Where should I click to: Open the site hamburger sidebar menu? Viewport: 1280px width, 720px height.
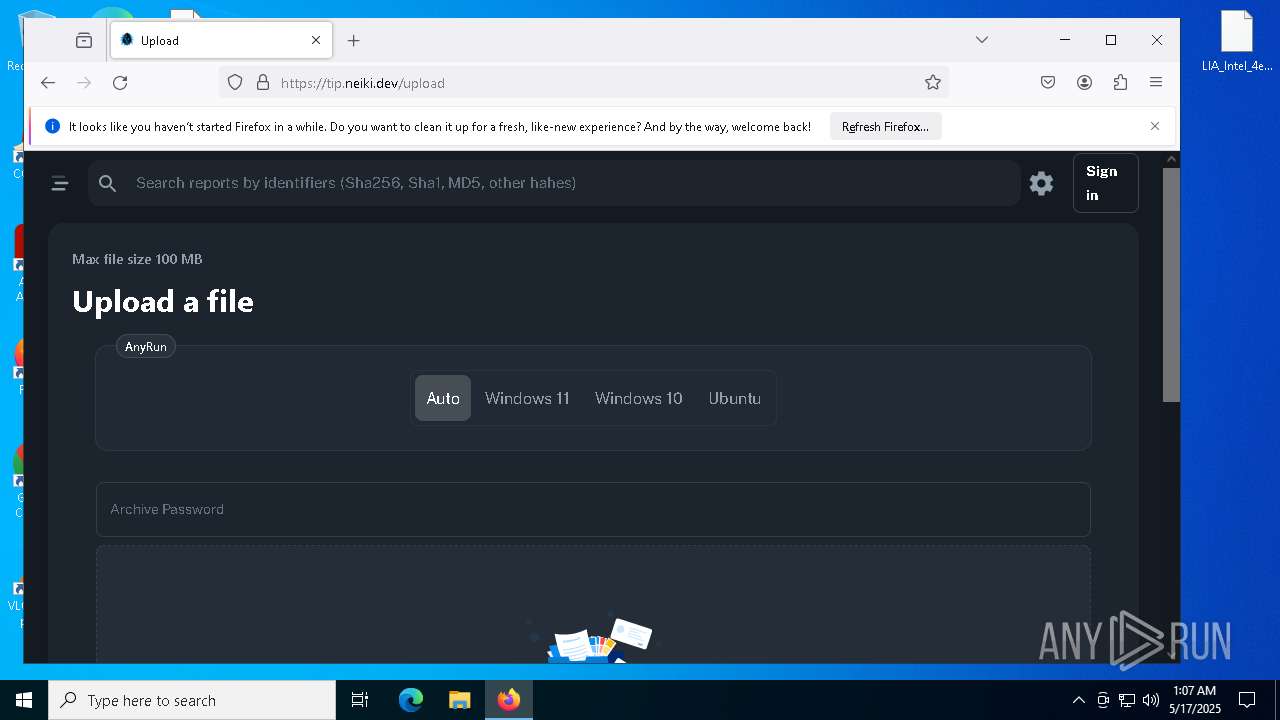(60, 183)
